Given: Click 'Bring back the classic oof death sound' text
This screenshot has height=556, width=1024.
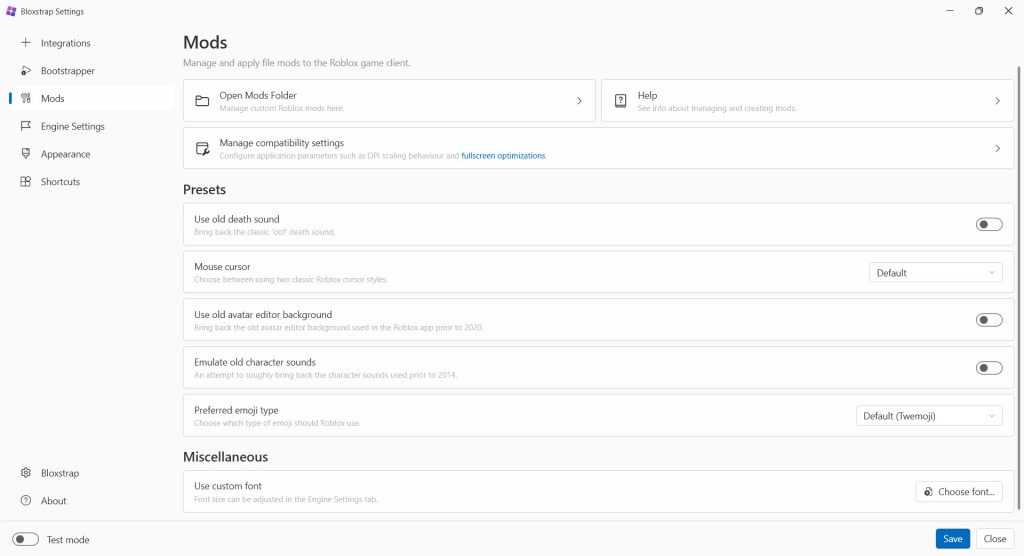Looking at the screenshot, I should [264, 232].
